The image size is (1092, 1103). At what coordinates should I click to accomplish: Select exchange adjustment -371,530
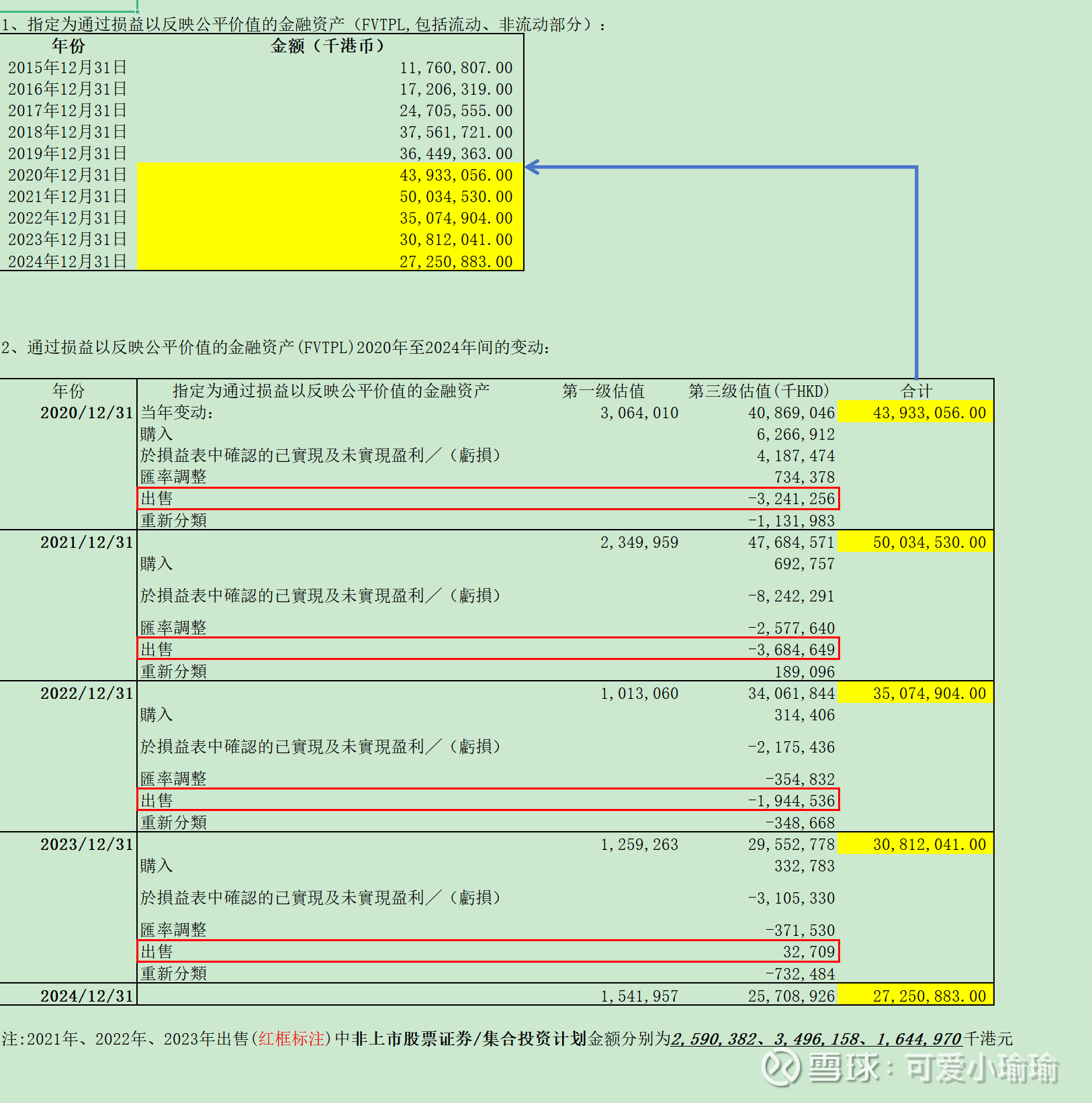pyautogui.click(x=801, y=930)
